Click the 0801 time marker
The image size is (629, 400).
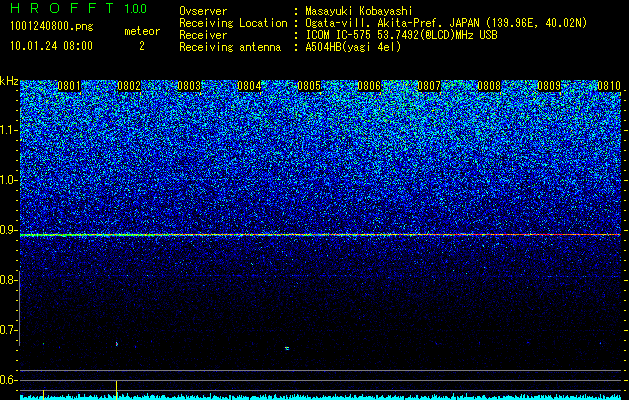click(x=69, y=86)
